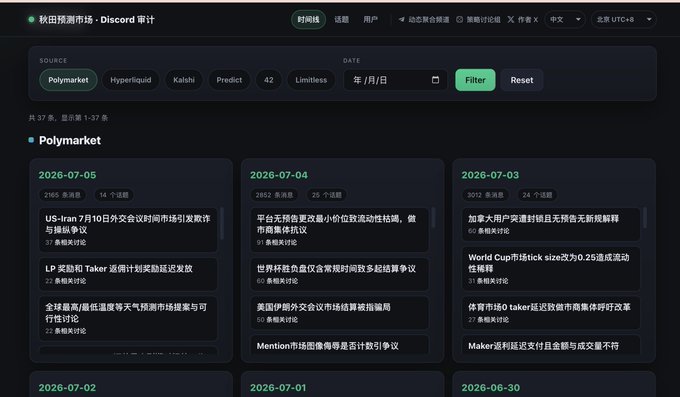Click the 2165 条消息 badge
680x397 pixels.
[62, 195]
